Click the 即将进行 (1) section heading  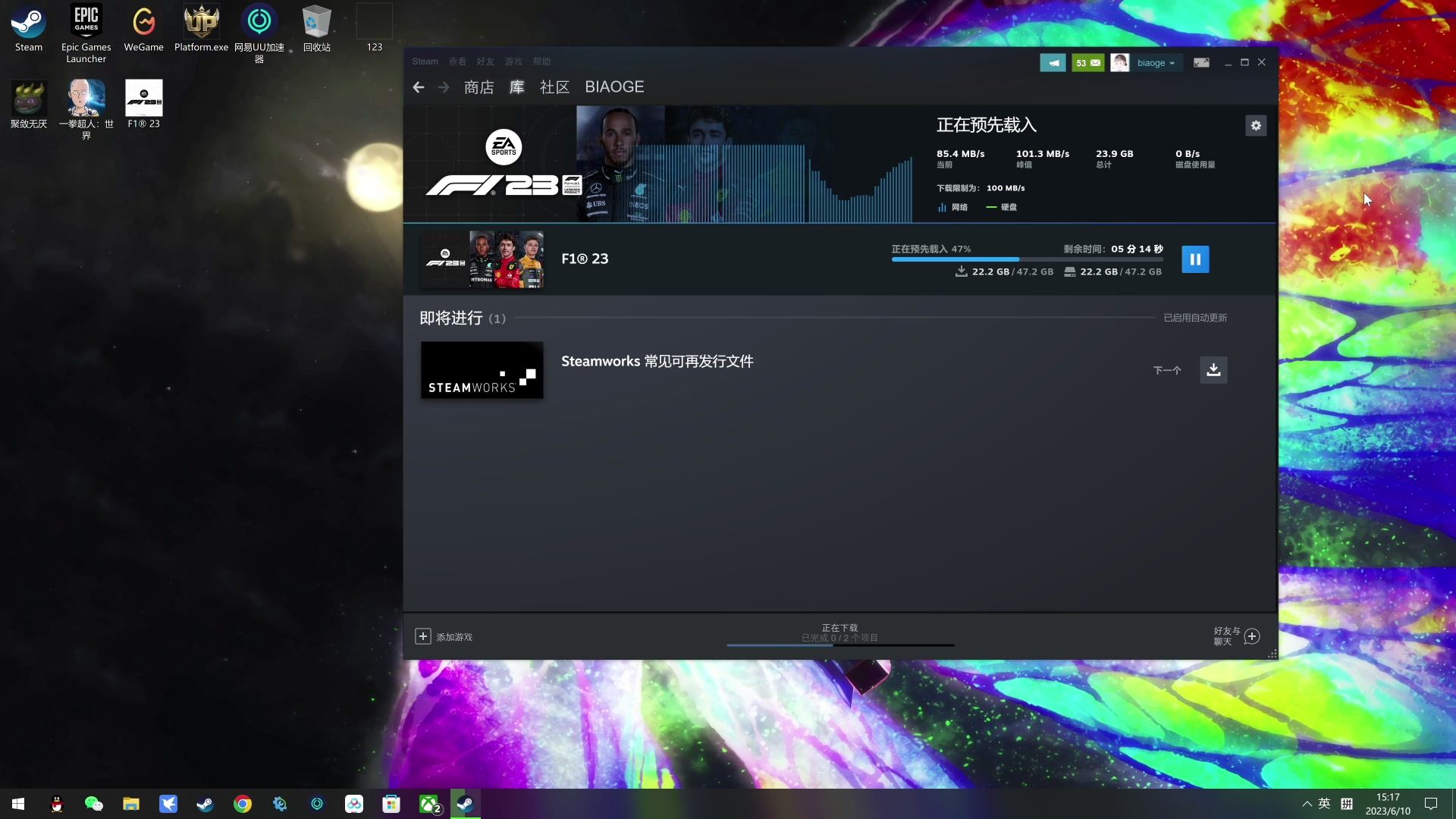tap(463, 318)
